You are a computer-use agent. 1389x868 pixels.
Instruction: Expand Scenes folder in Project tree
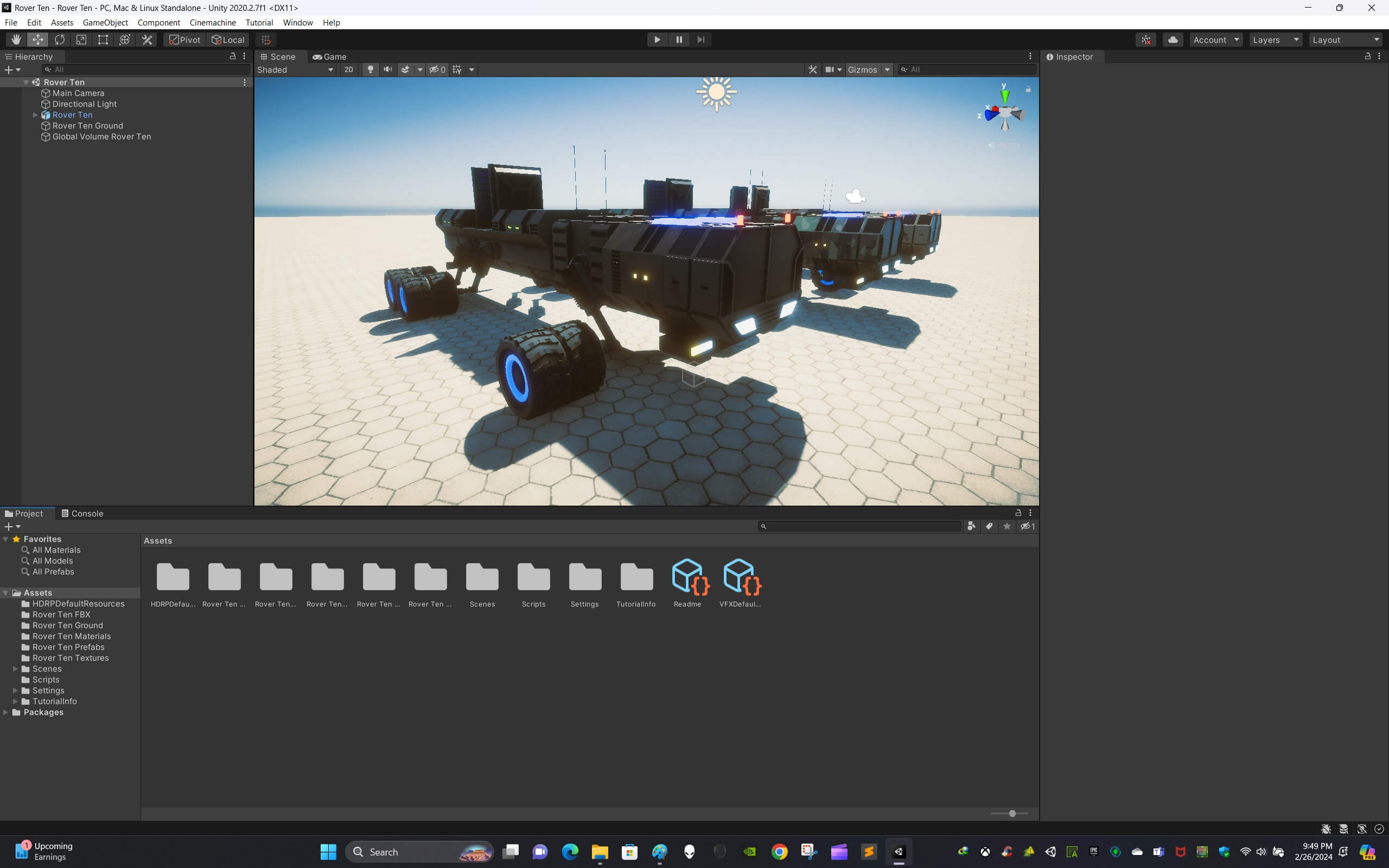[15, 669]
